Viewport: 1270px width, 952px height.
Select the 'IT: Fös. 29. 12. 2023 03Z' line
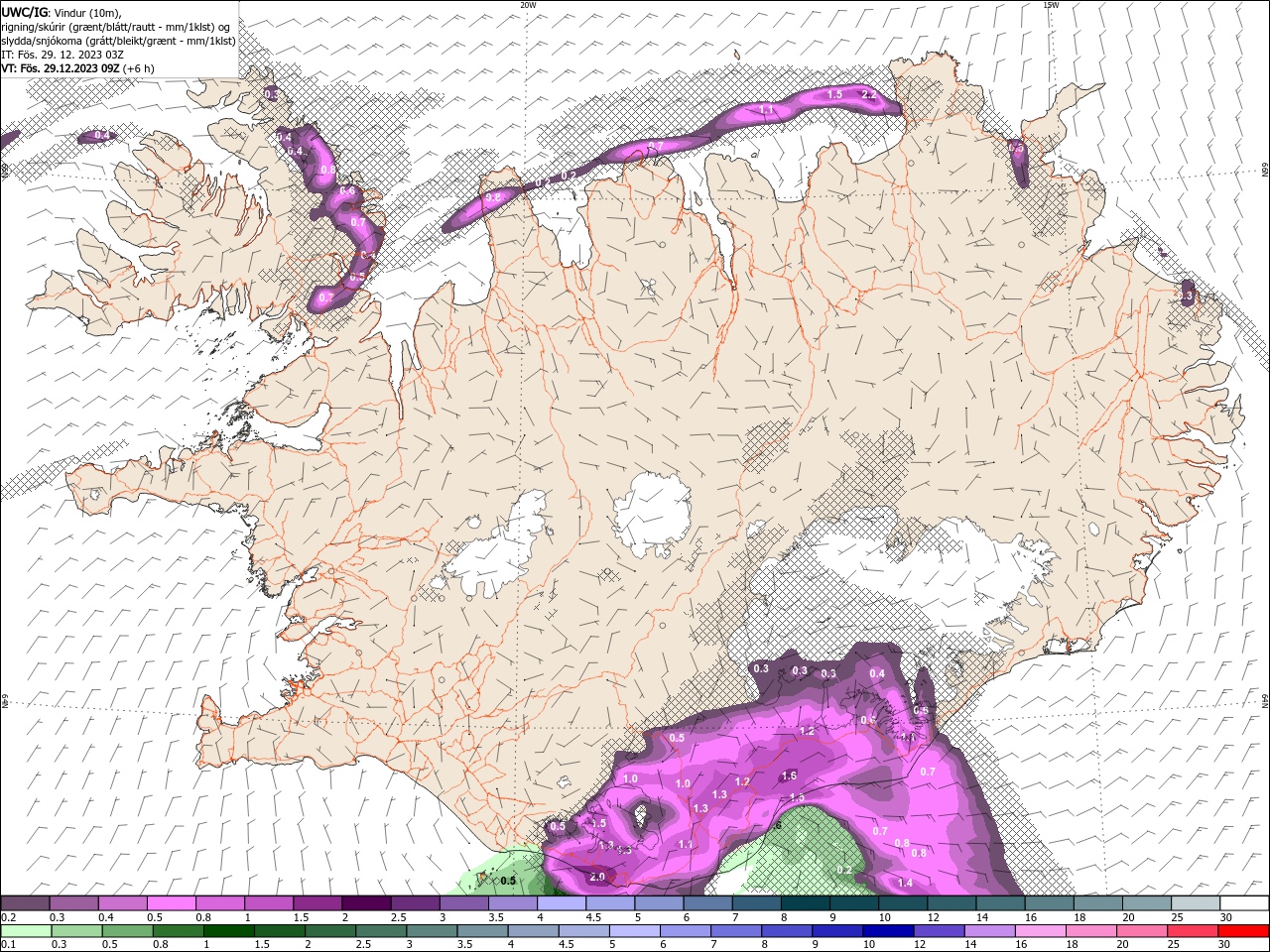click(x=63, y=55)
